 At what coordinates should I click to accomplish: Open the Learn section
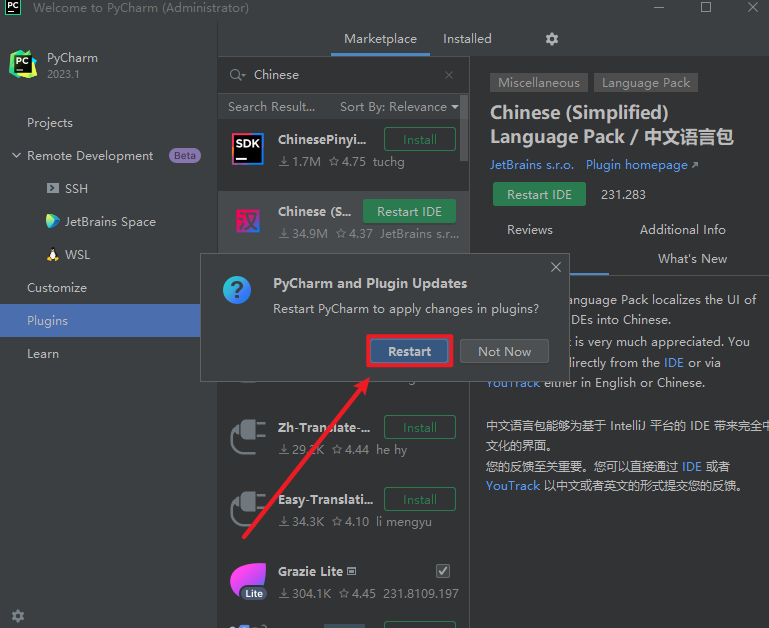[x=43, y=354]
